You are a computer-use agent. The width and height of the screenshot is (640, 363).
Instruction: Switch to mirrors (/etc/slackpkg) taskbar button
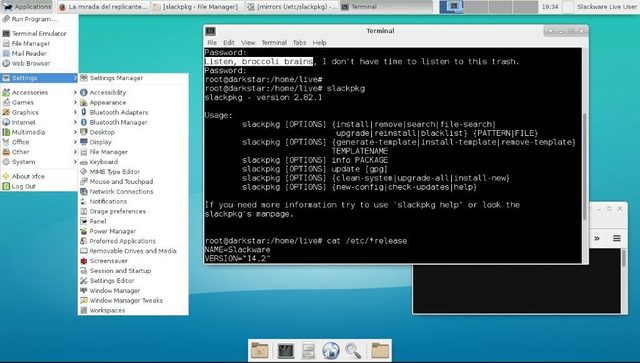(x=292, y=7)
